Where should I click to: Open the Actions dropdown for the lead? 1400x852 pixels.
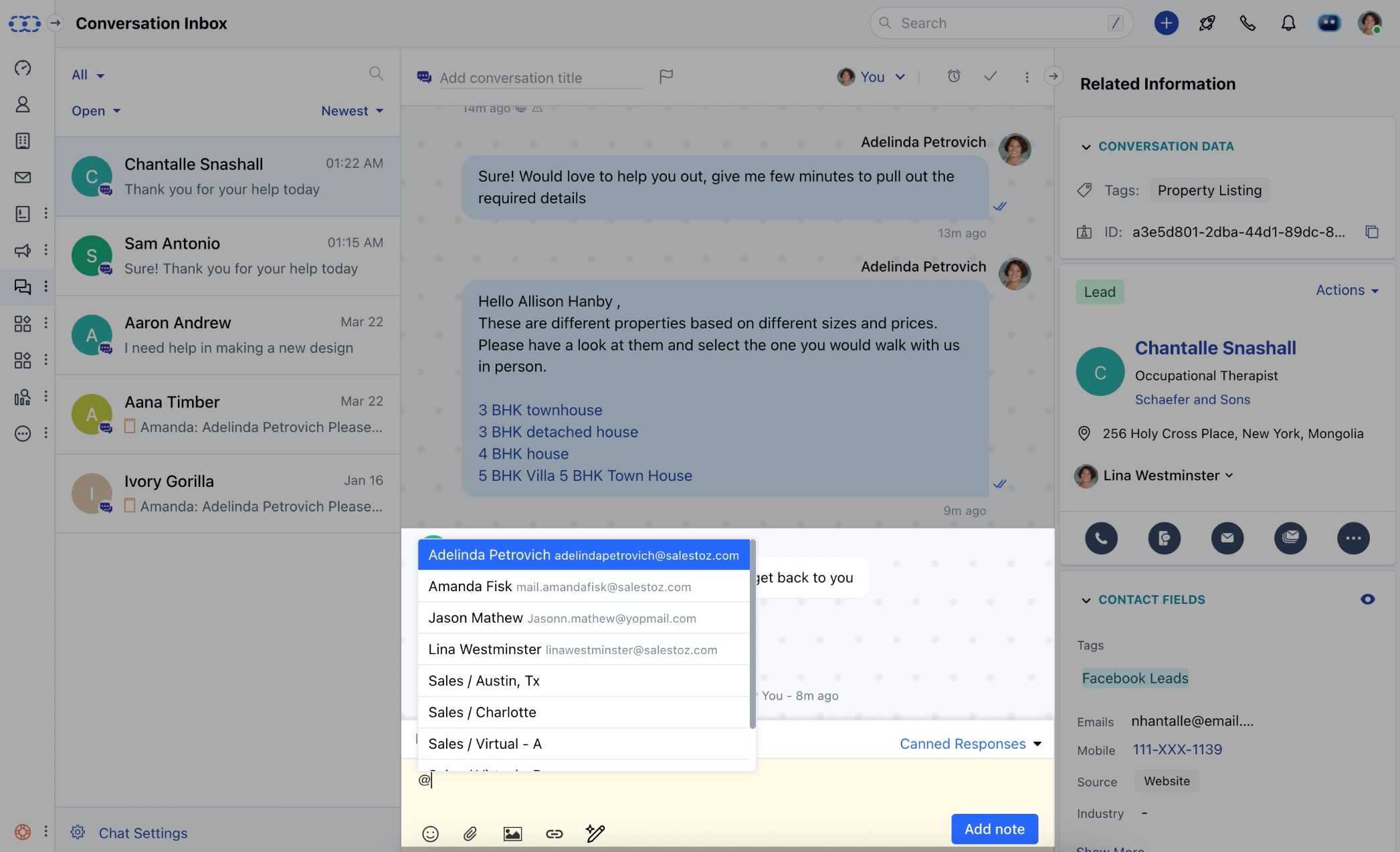pos(1346,290)
